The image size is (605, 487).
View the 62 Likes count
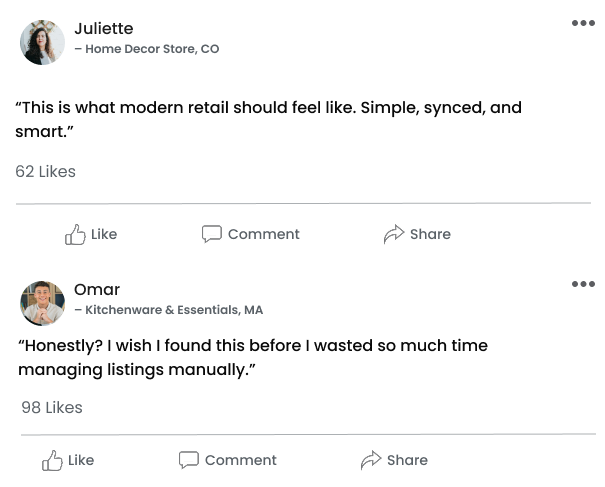click(46, 172)
